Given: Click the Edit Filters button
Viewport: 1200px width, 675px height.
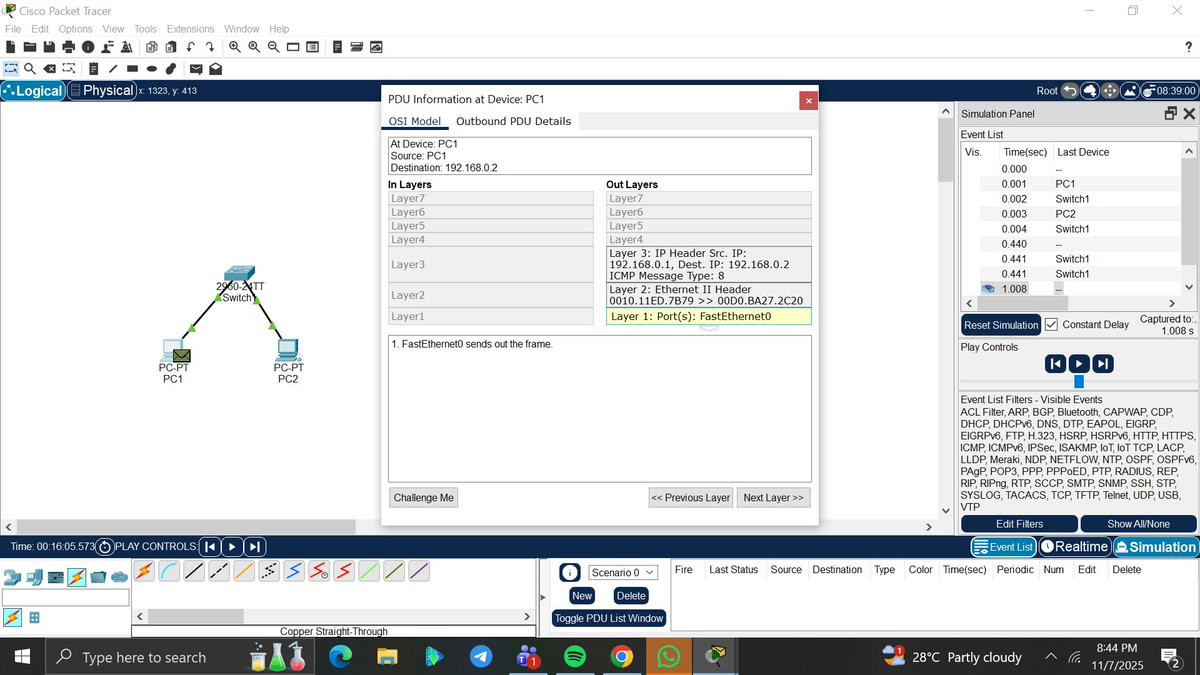Looking at the screenshot, I should pyautogui.click(x=1019, y=524).
